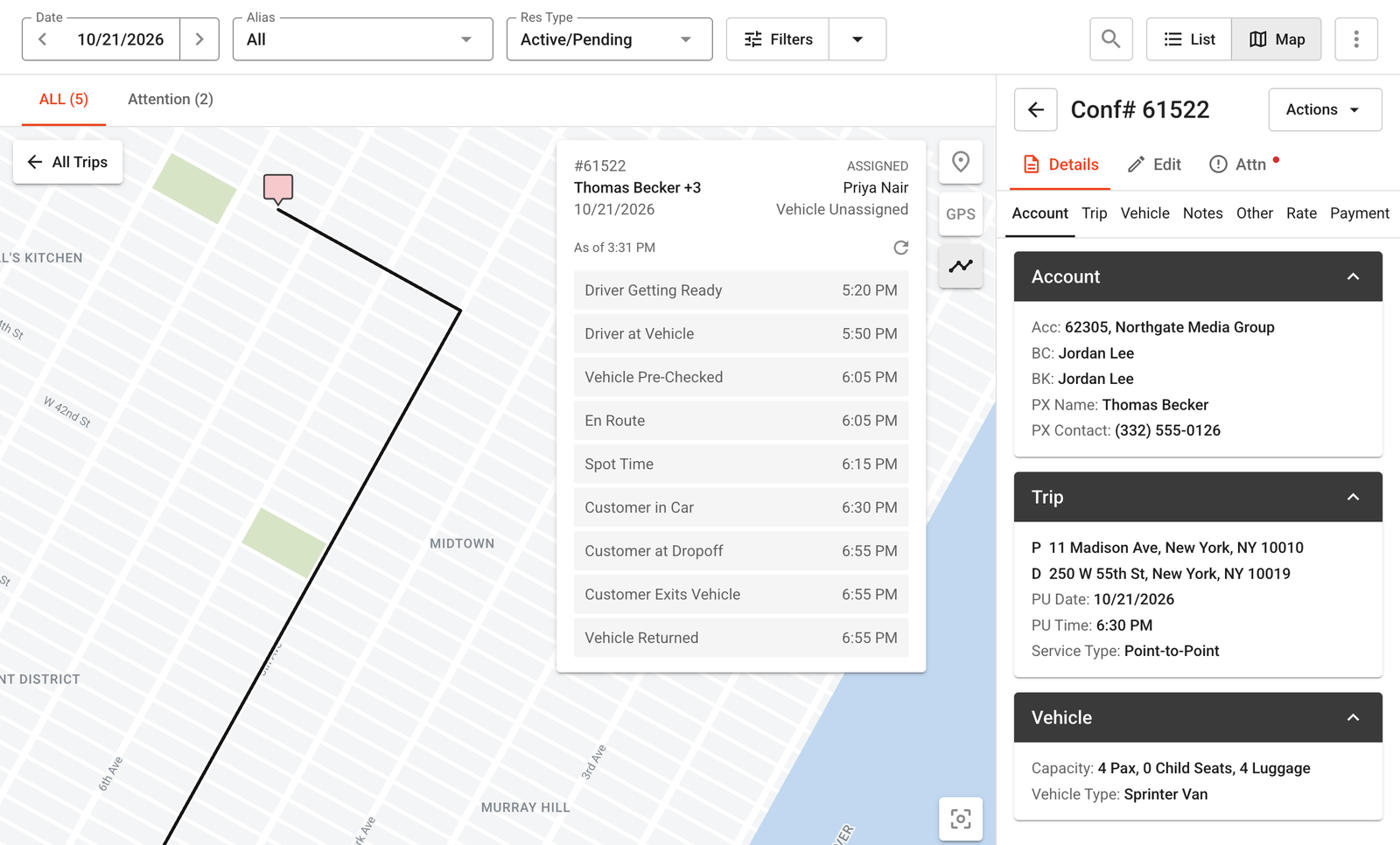Jump to the Rate section tab
The height and width of the screenshot is (845, 1400).
click(1301, 213)
